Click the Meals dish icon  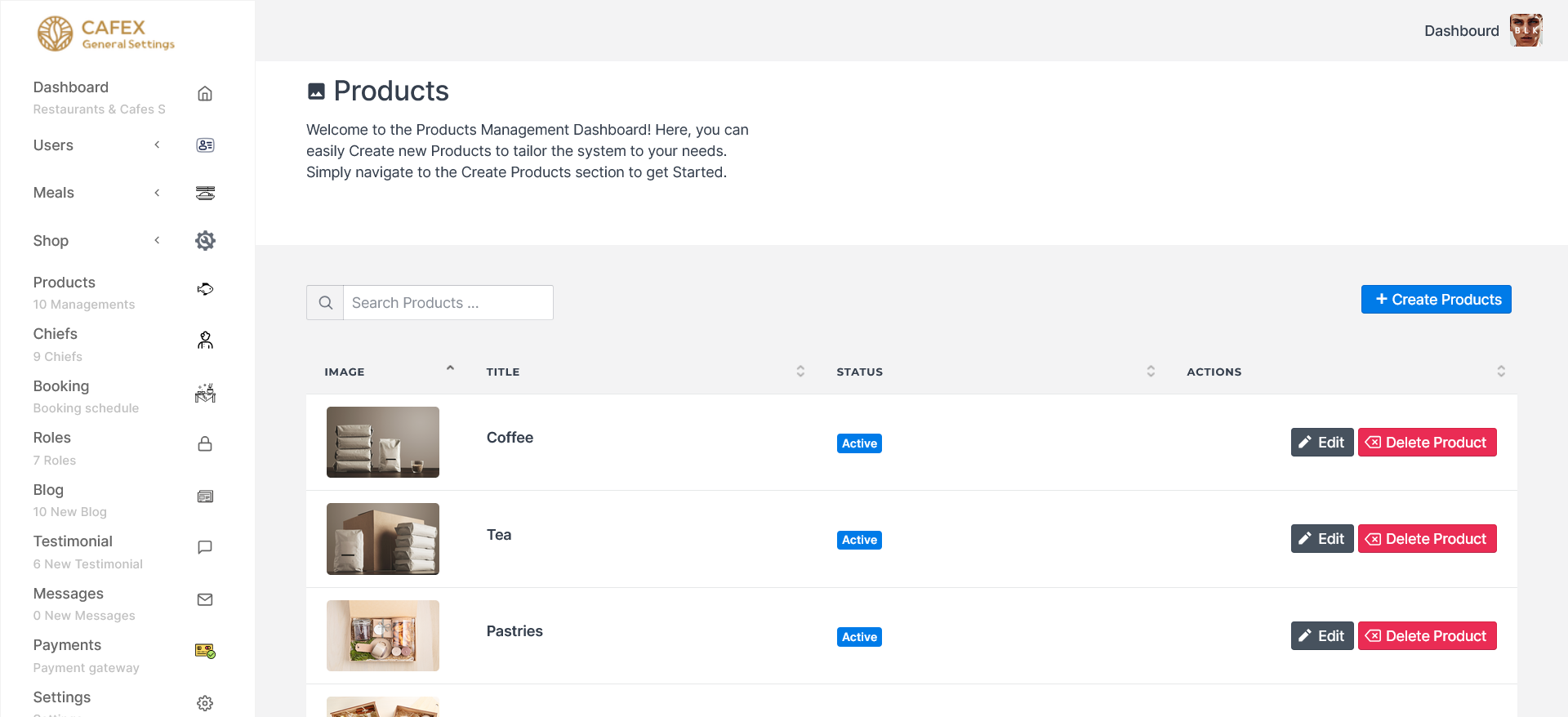[x=205, y=193]
